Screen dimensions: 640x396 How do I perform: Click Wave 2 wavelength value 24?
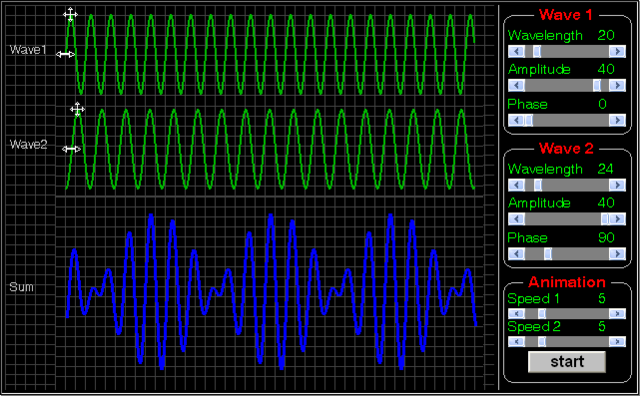606,169
